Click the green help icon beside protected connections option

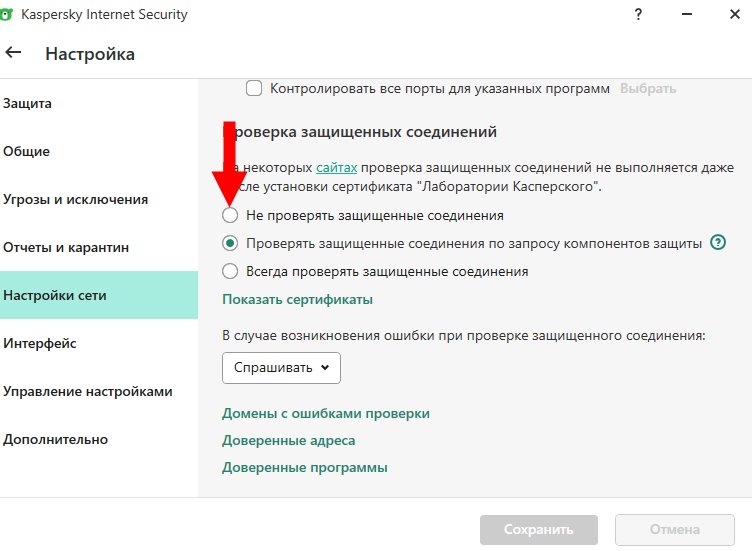(x=717, y=242)
